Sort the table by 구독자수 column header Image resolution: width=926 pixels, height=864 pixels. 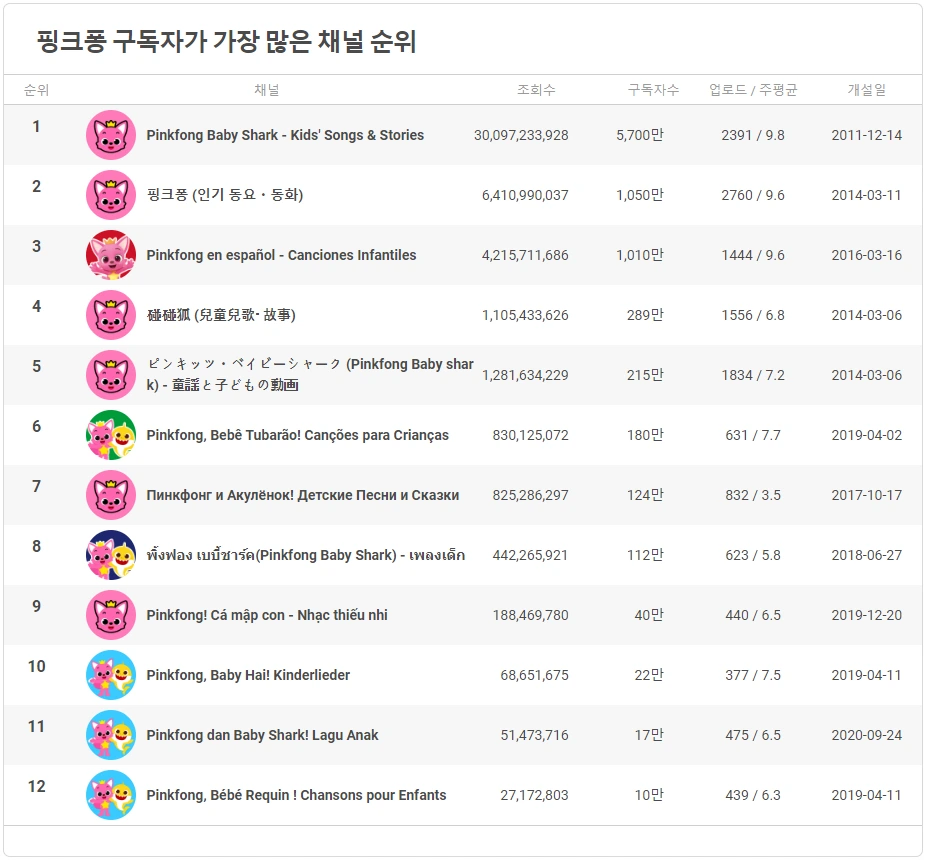coord(651,89)
